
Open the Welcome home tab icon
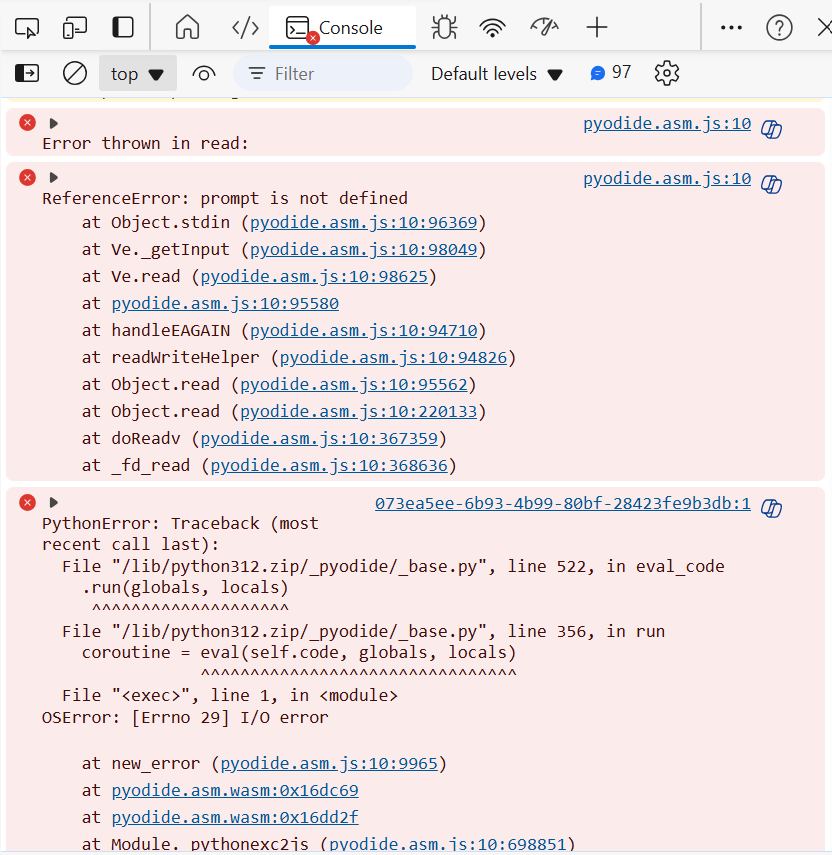pos(187,27)
